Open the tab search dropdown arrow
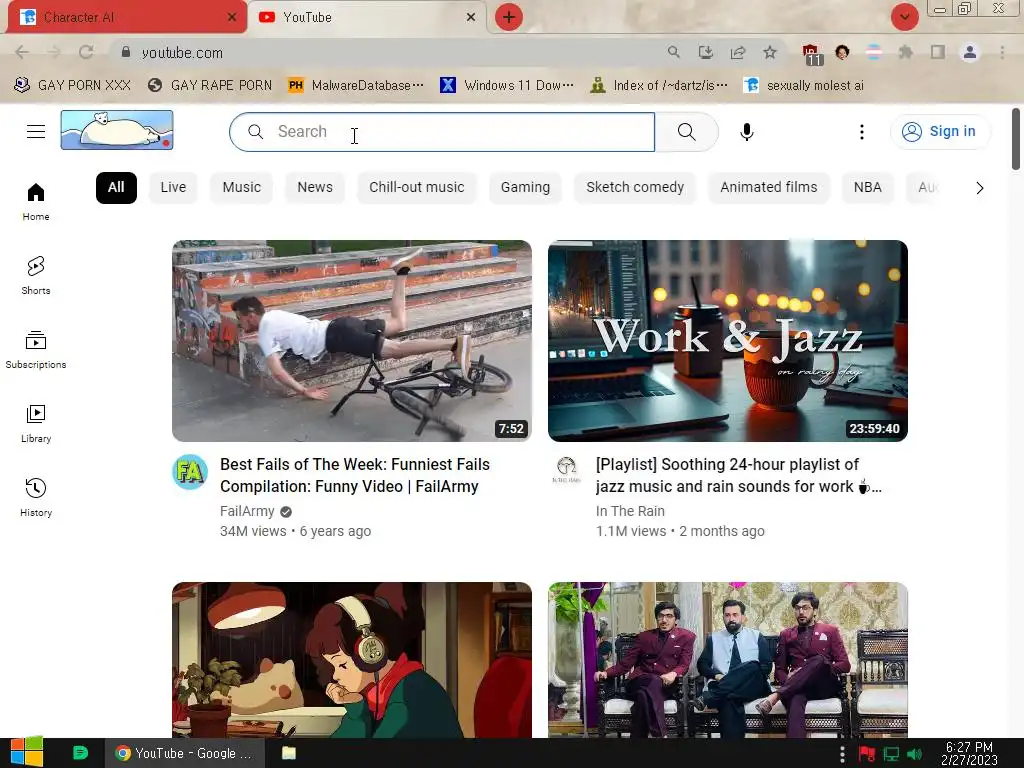 point(904,17)
